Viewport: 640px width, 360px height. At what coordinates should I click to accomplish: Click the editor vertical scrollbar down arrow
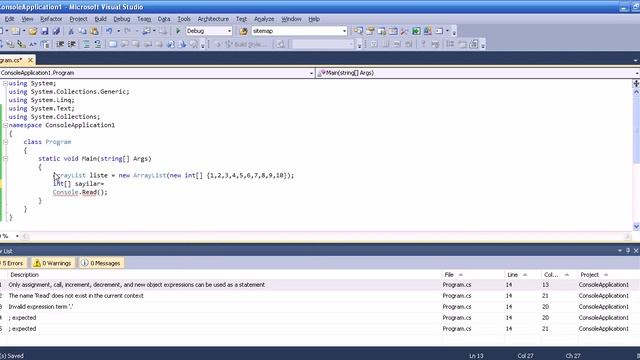click(636, 227)
